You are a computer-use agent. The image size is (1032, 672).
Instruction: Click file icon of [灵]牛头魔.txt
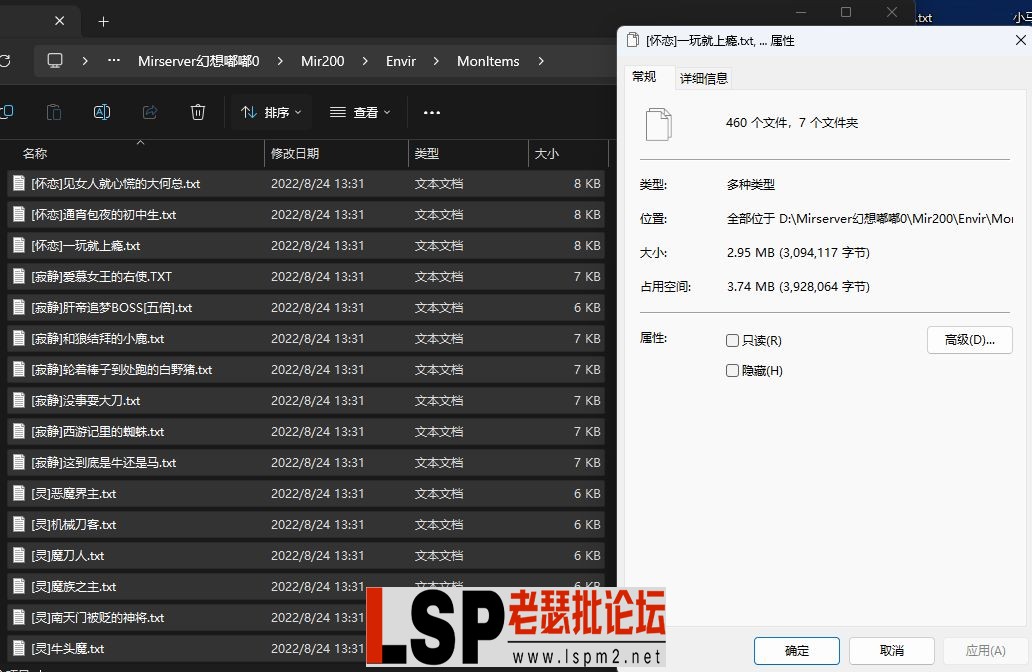tap(19, 647)
